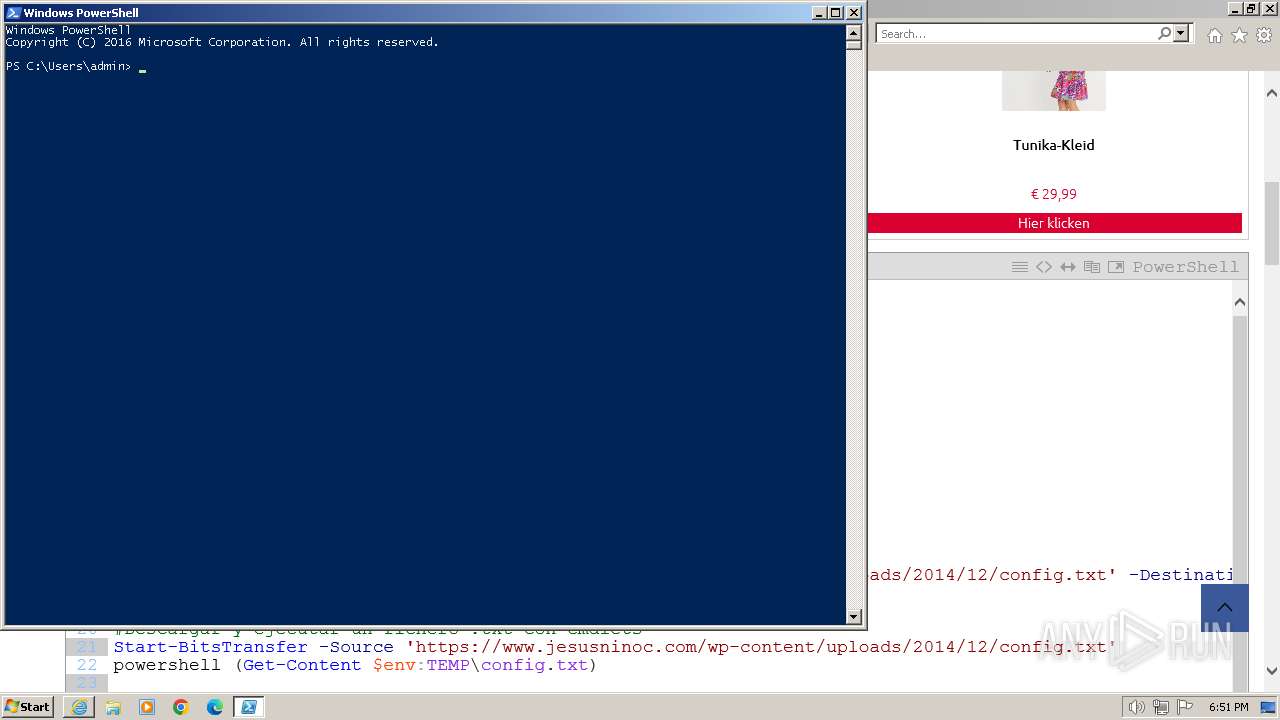Open the Tunika-Kleid product title
Viewport: 1280px width, 720px height.
[1053, 145]
